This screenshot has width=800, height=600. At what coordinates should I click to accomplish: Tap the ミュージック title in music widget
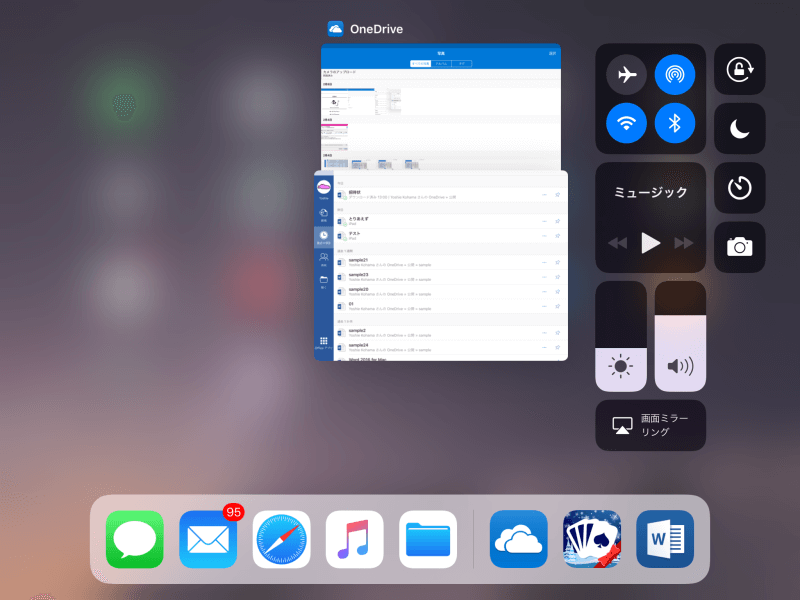coord(651,192)
